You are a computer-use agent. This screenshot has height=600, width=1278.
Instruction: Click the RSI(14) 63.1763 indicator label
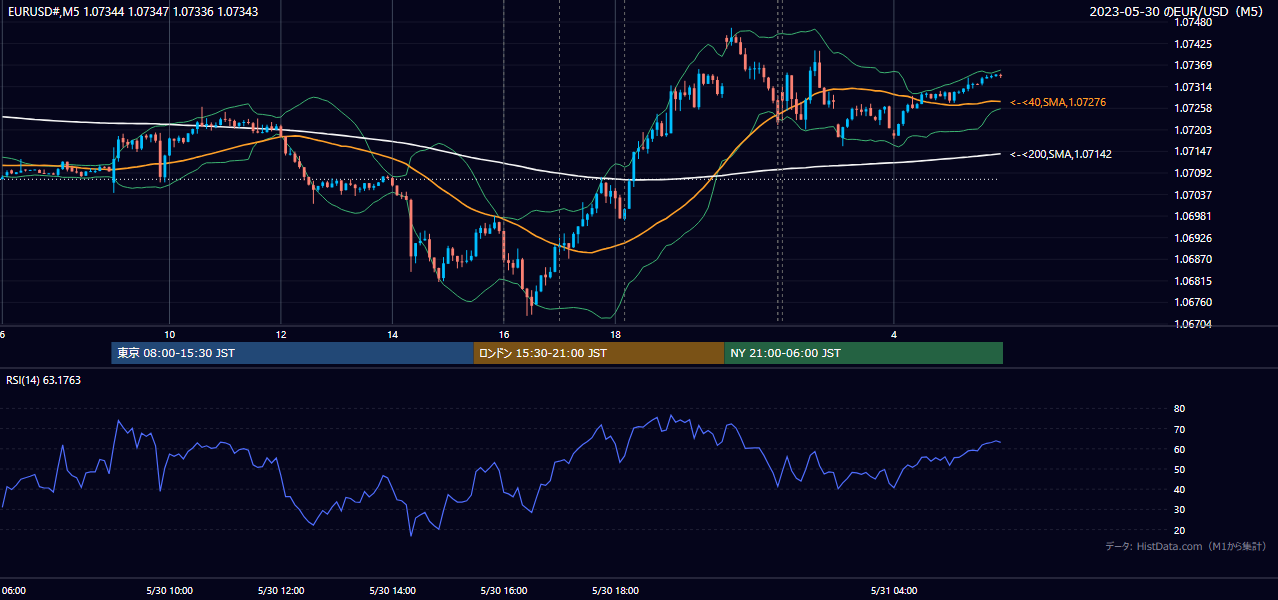[x=44, y=380]
